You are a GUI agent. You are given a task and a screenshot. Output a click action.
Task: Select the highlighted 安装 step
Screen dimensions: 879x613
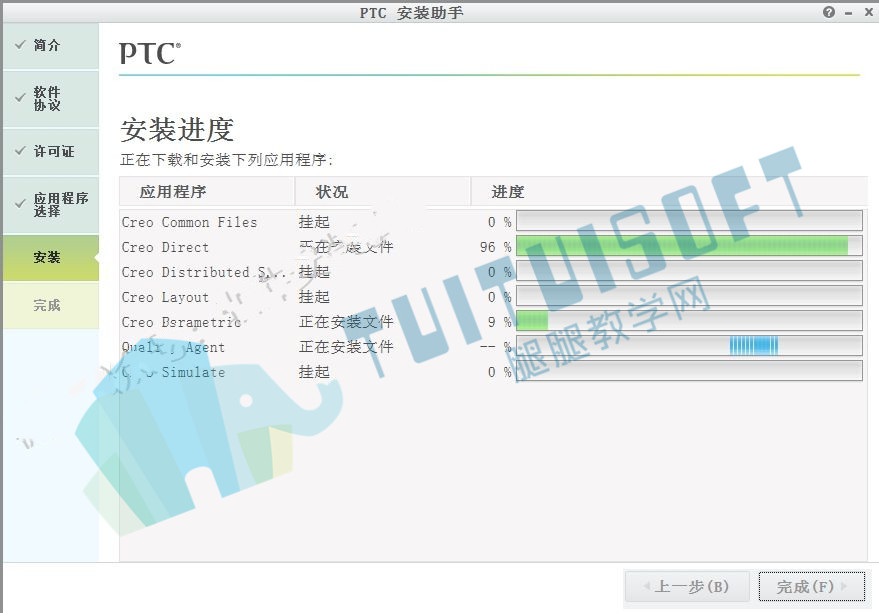click(x=47, y=257)
